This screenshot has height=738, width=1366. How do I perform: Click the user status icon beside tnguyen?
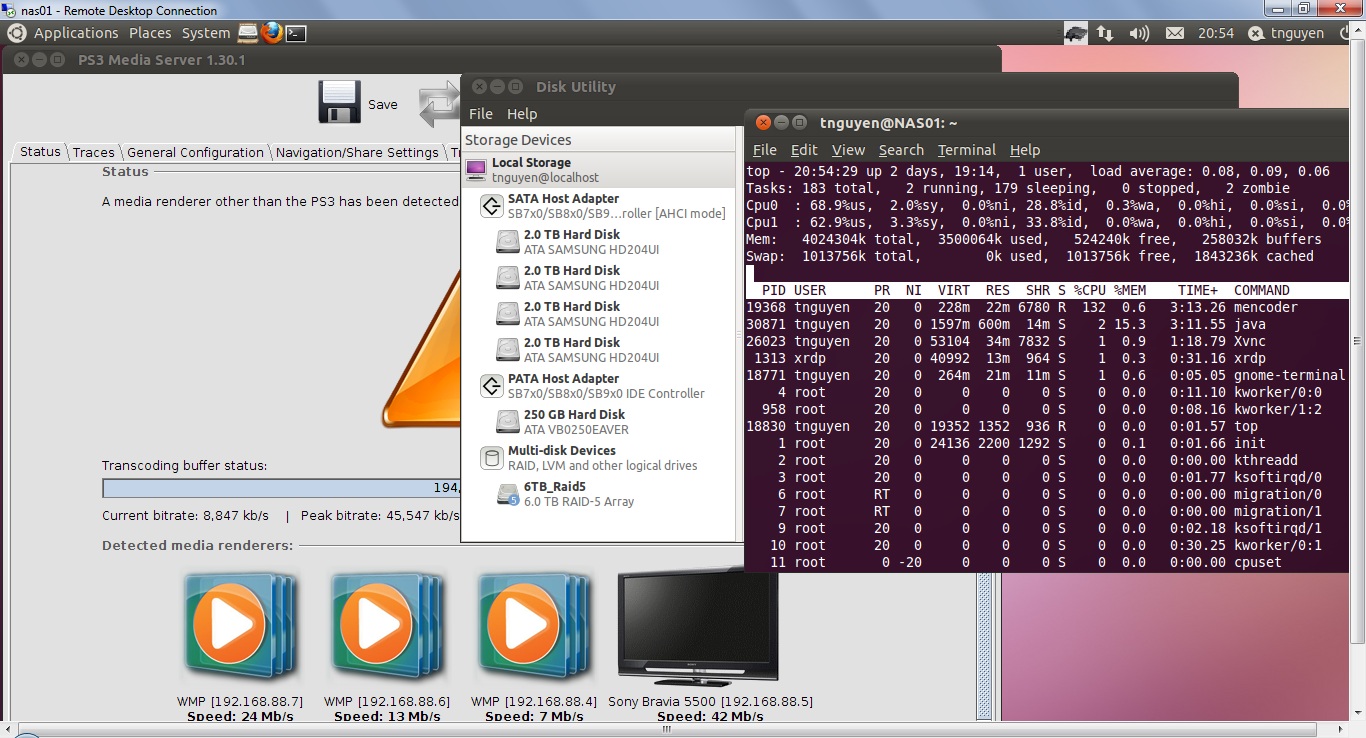(1256, 33)
